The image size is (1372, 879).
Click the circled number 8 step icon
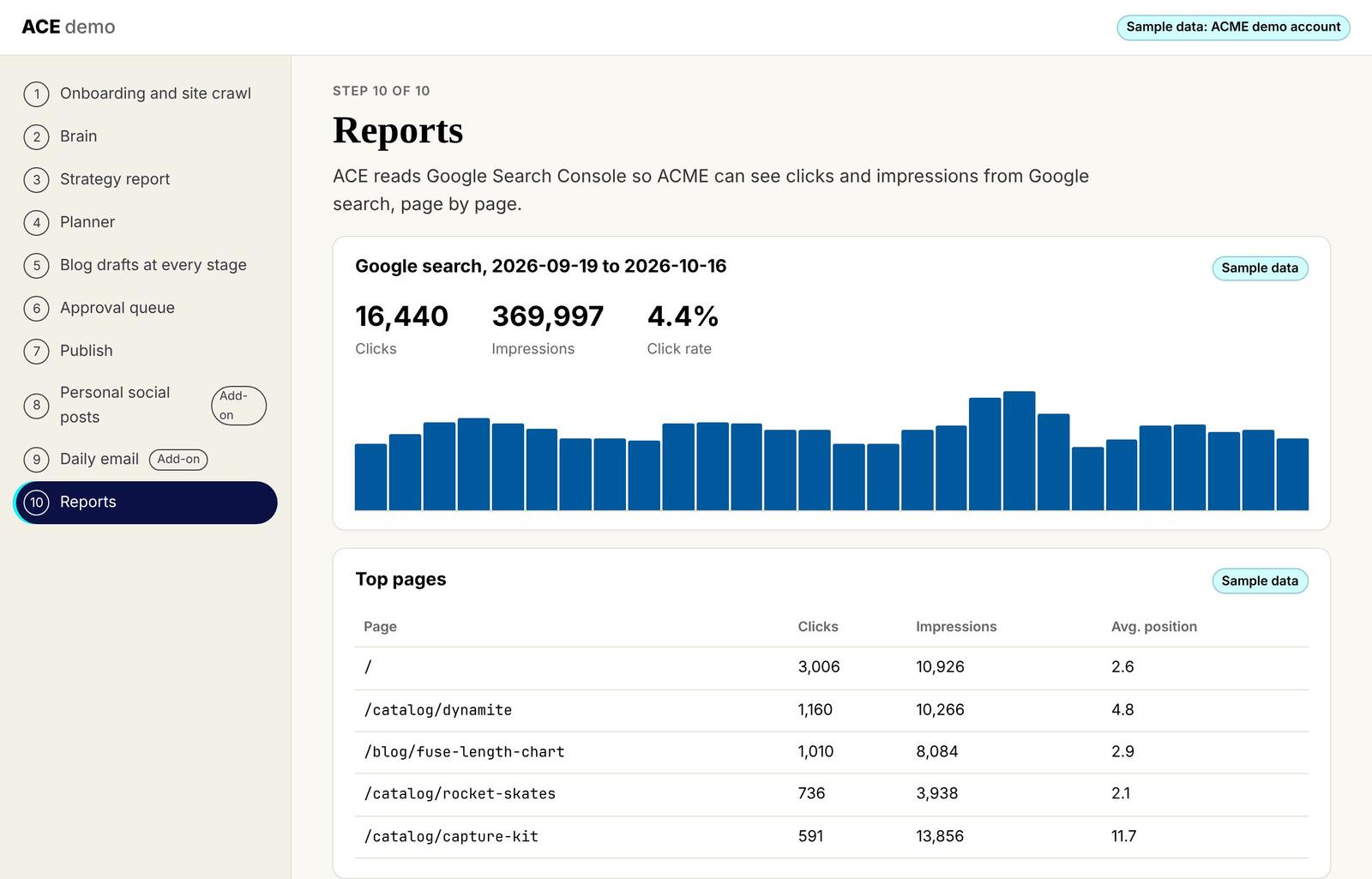pyautogui.click(x=36, y=405)
